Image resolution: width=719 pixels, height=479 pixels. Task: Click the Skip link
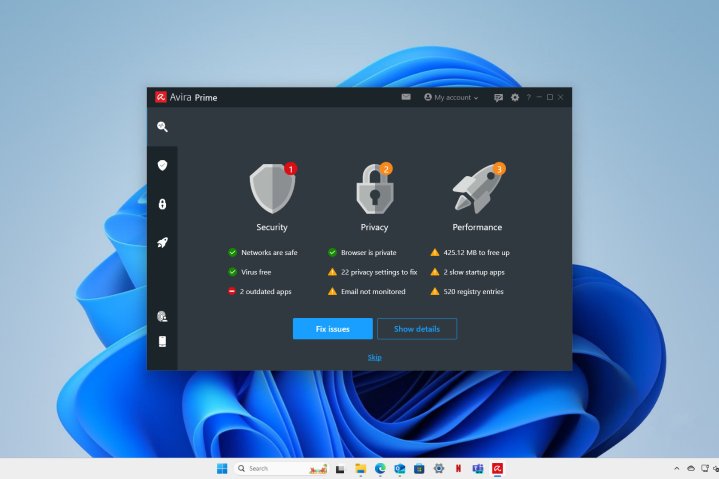pyautogui.click(x=374, y=357)
